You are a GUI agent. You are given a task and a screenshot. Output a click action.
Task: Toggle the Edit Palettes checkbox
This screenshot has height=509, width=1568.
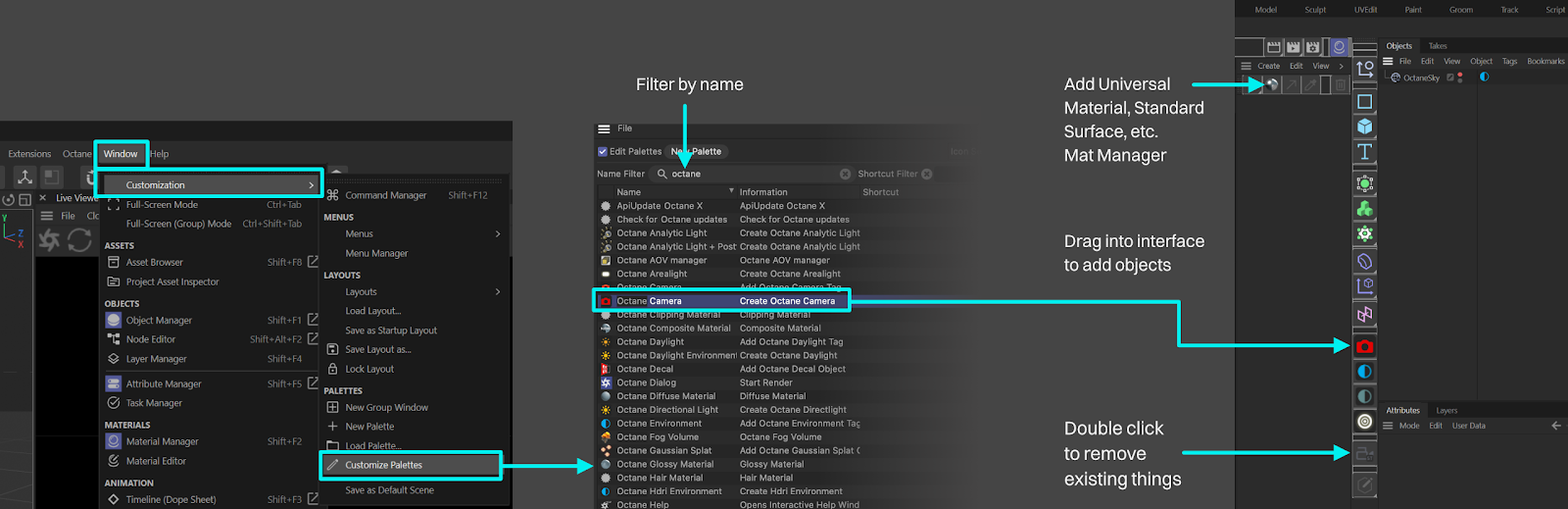click(x=603, y=151)
